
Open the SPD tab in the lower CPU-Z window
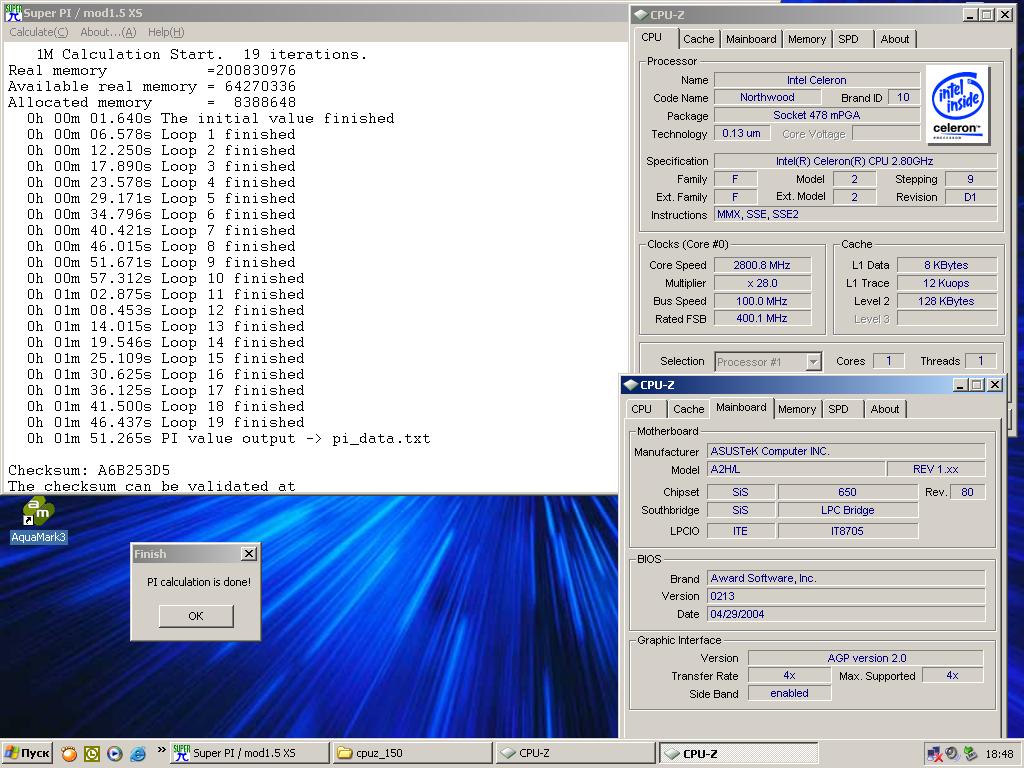click(x=839, y=409)
